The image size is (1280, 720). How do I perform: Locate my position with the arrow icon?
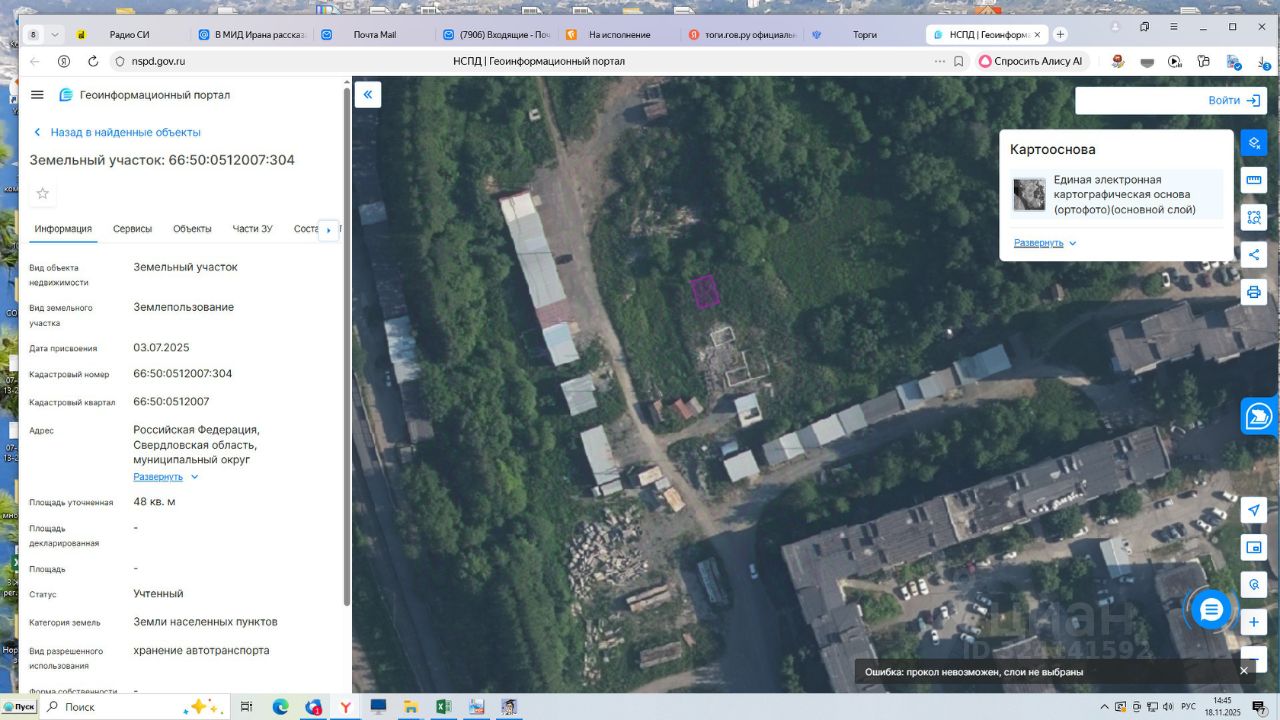pyautogui.click(x=1254, y=510)
